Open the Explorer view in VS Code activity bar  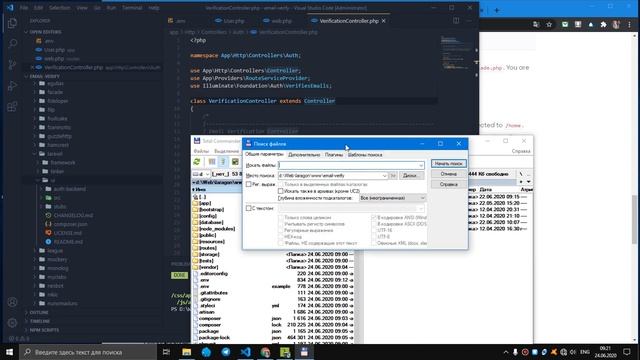(12, 23)
